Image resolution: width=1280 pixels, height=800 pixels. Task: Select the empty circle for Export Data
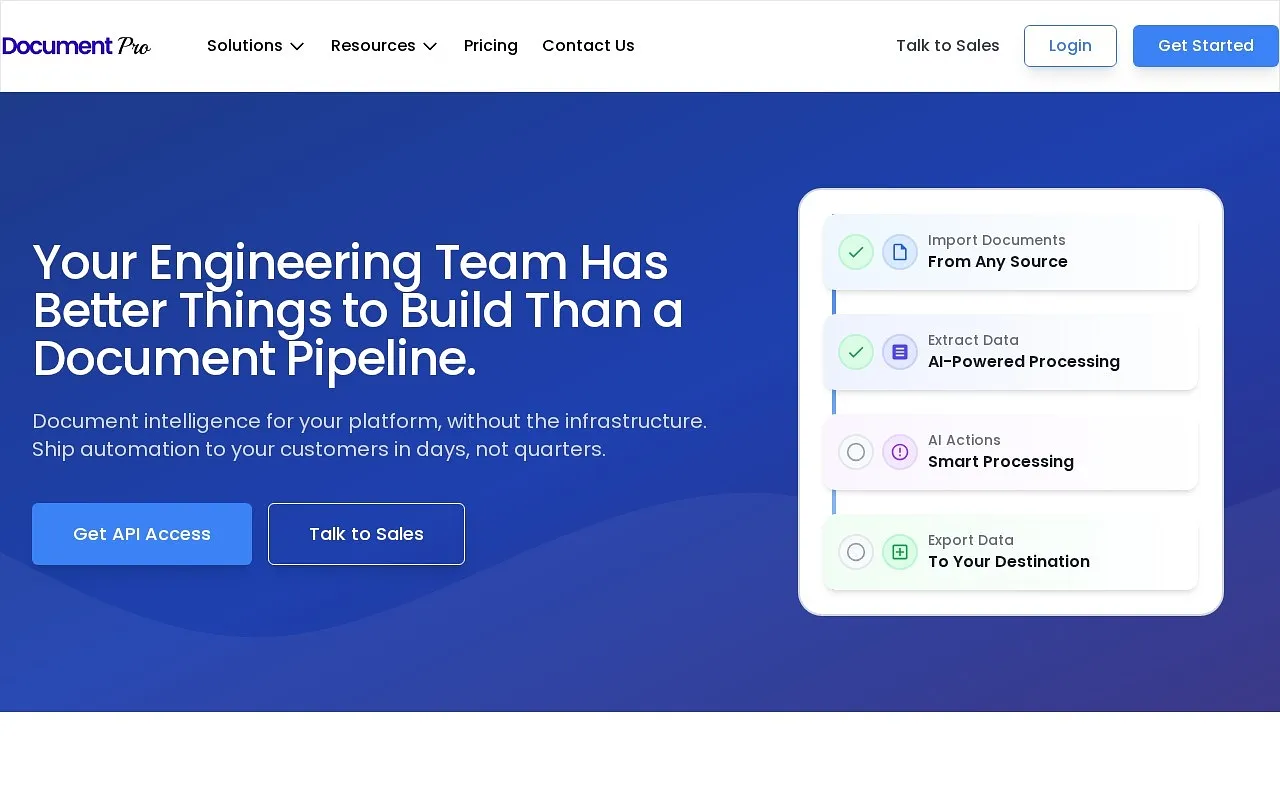856,552
